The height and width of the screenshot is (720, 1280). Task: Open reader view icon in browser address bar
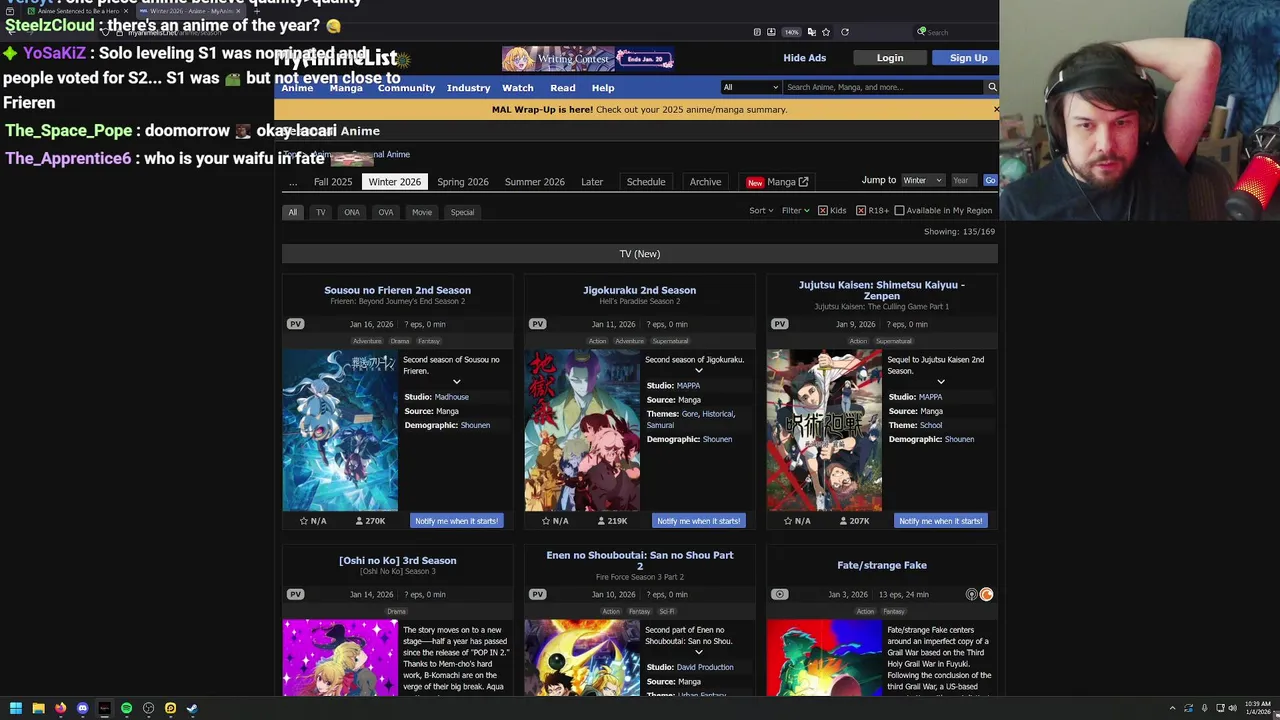[757, 32]
